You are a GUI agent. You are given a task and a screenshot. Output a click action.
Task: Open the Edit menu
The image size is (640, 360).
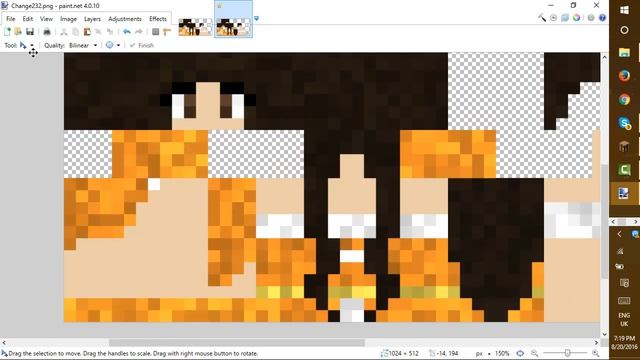(x=27, y=19)
